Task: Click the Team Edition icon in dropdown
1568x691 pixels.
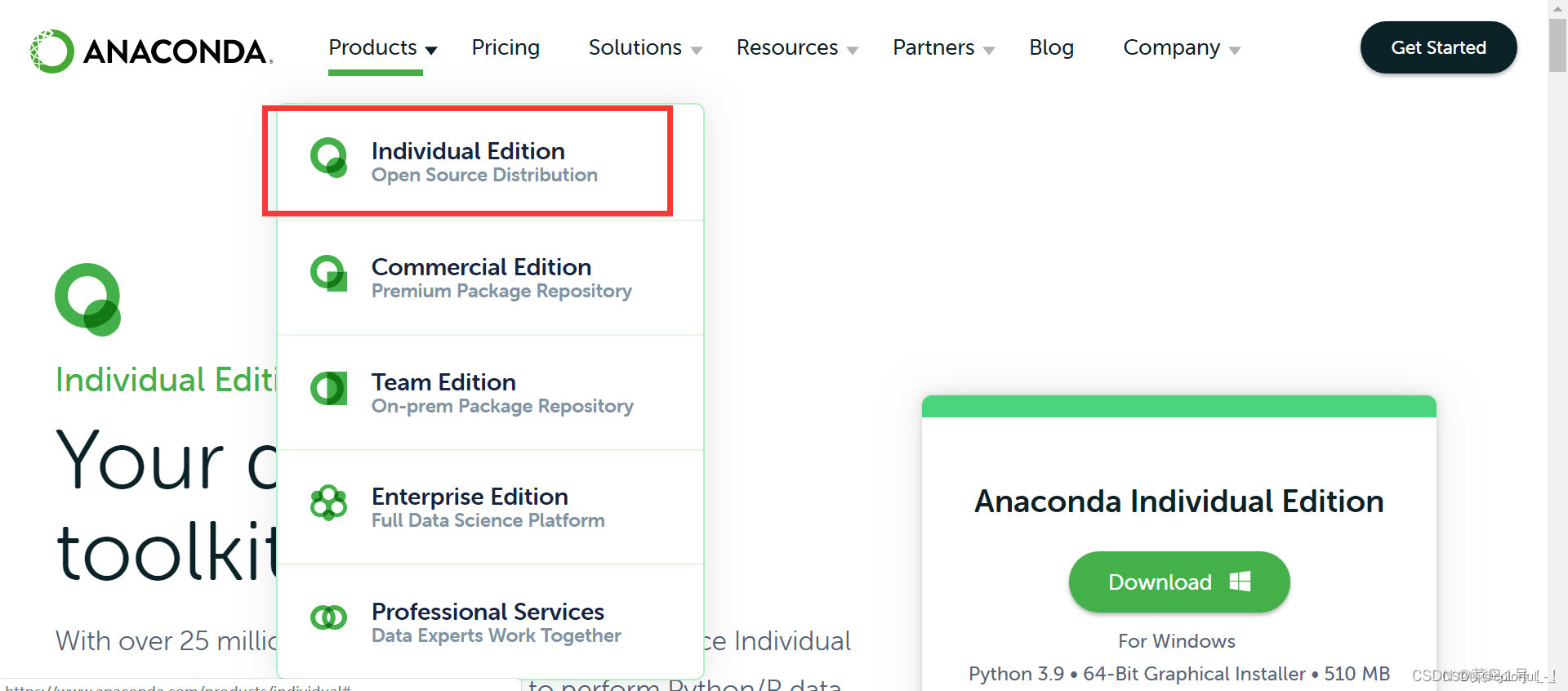Action: tap(329, 388)
